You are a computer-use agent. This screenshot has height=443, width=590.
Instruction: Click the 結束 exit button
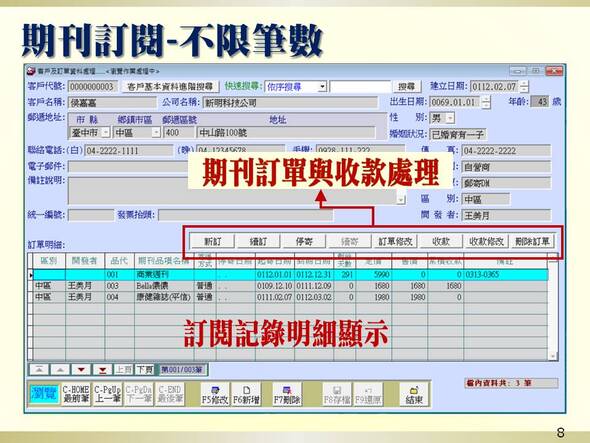coord(414,394)
